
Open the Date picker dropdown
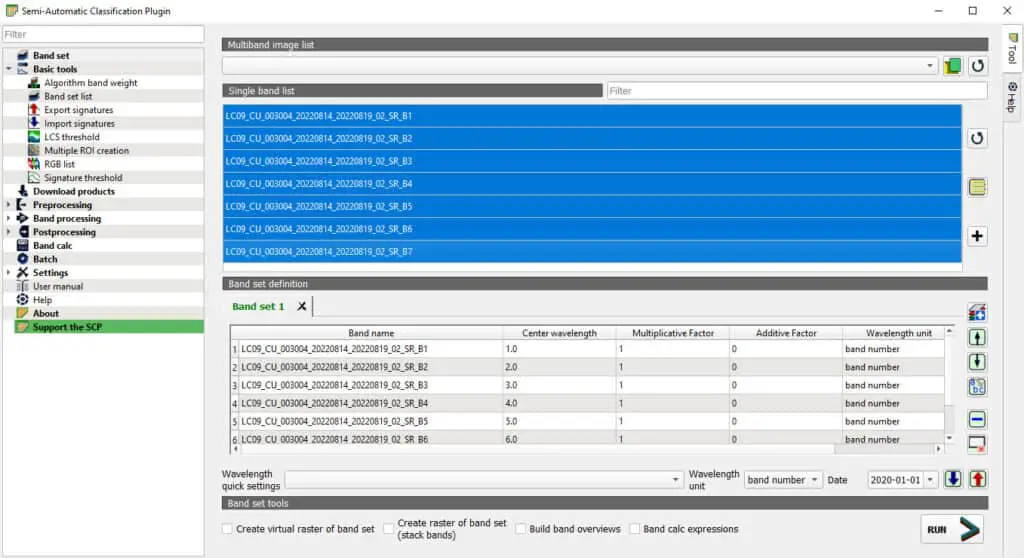930,480
